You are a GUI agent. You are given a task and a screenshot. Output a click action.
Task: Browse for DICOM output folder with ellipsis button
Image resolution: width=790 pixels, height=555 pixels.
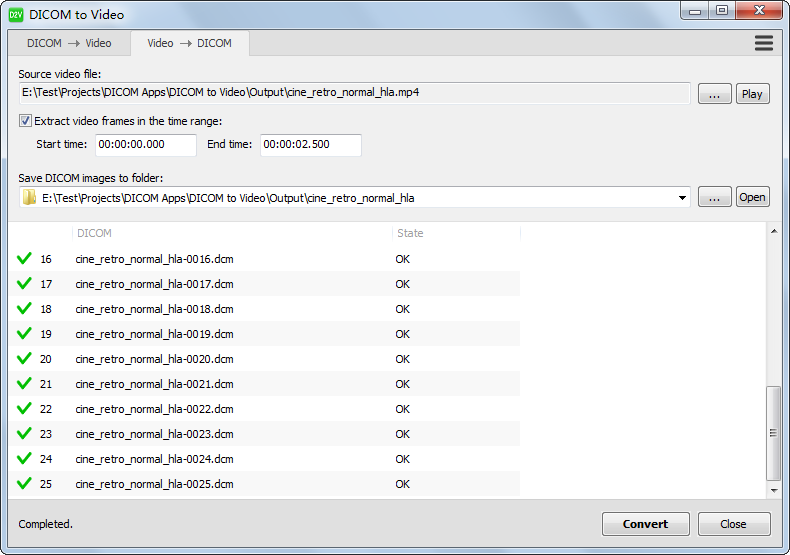click(x=714, y=197)
